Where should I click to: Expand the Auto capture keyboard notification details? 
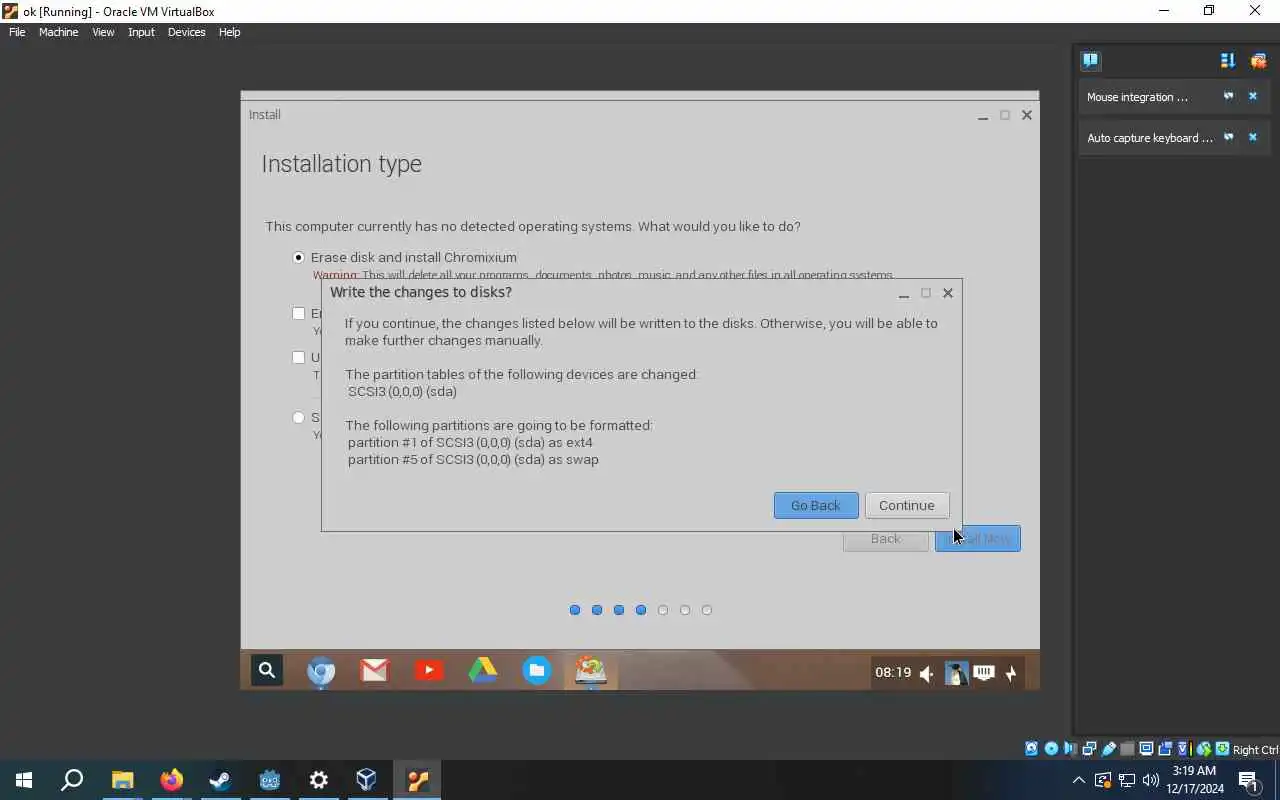click(1228, 138)
